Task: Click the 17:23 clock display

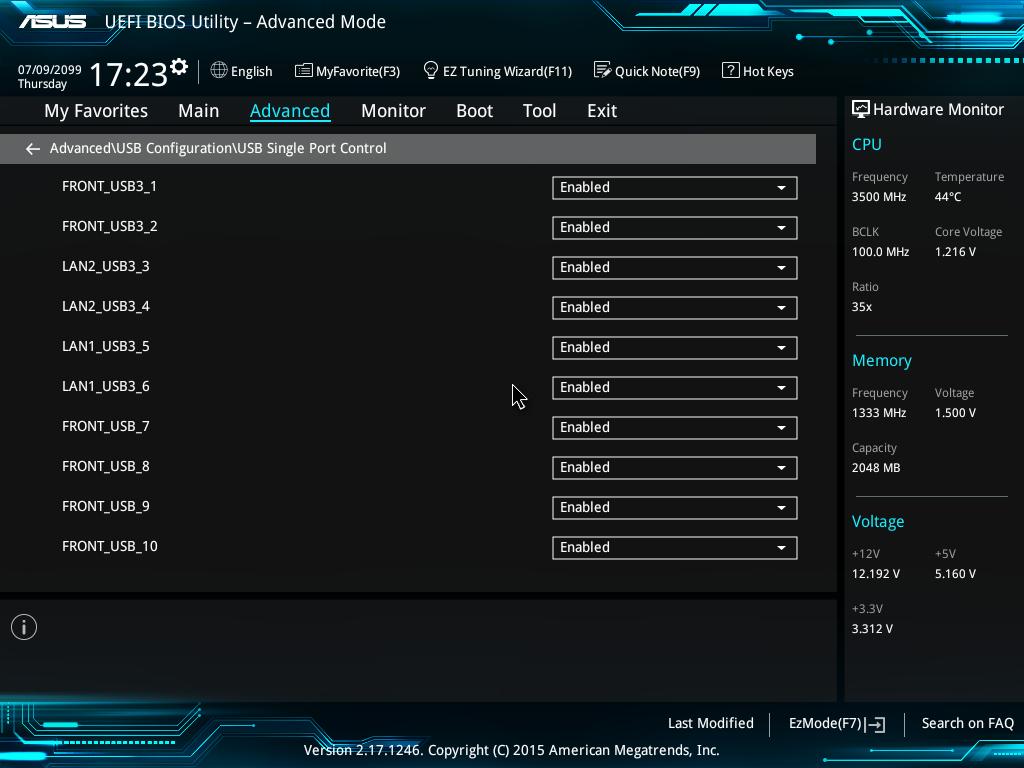Action: 128,74
